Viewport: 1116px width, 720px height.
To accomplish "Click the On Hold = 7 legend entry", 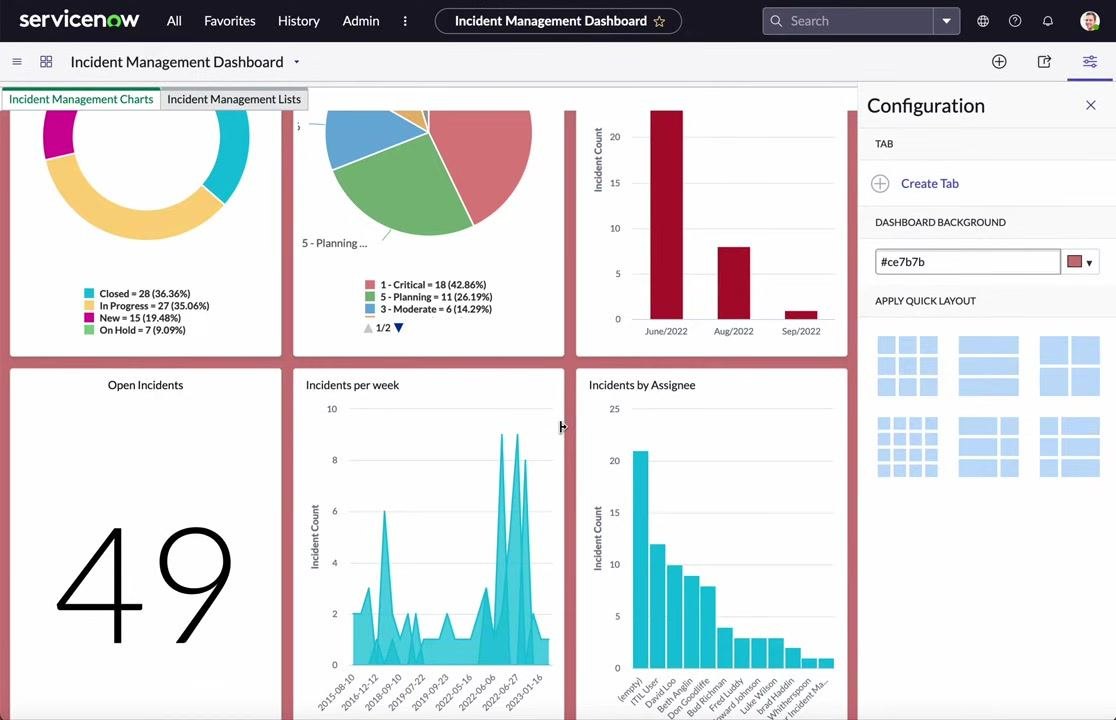I will point(135,330).
